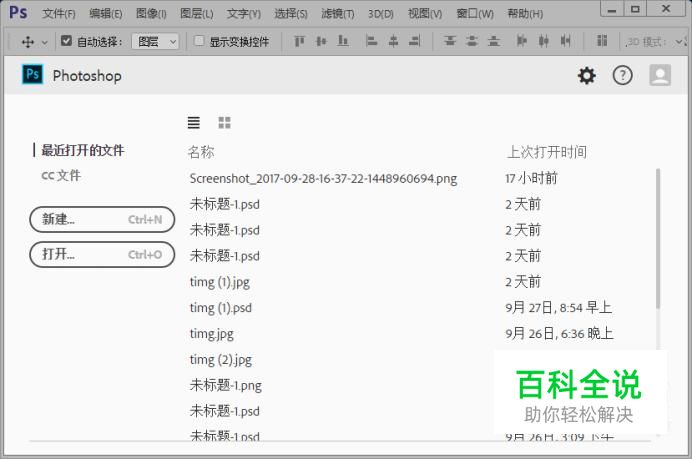Open settings gear on start screen
Viewport: 692px width, 459px height.
coord(587,75)
